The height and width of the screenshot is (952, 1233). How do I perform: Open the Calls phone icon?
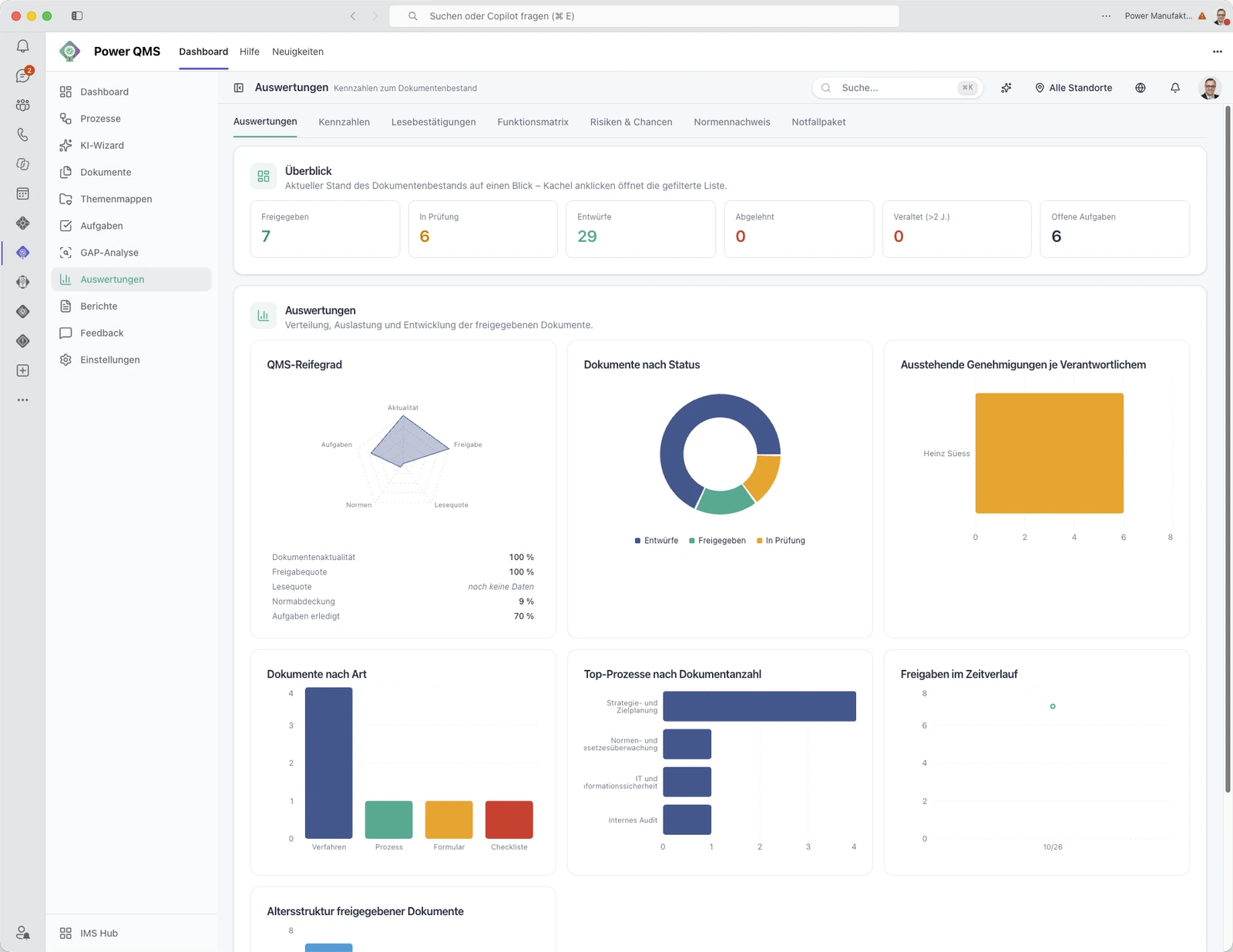(x=22, y=135)
